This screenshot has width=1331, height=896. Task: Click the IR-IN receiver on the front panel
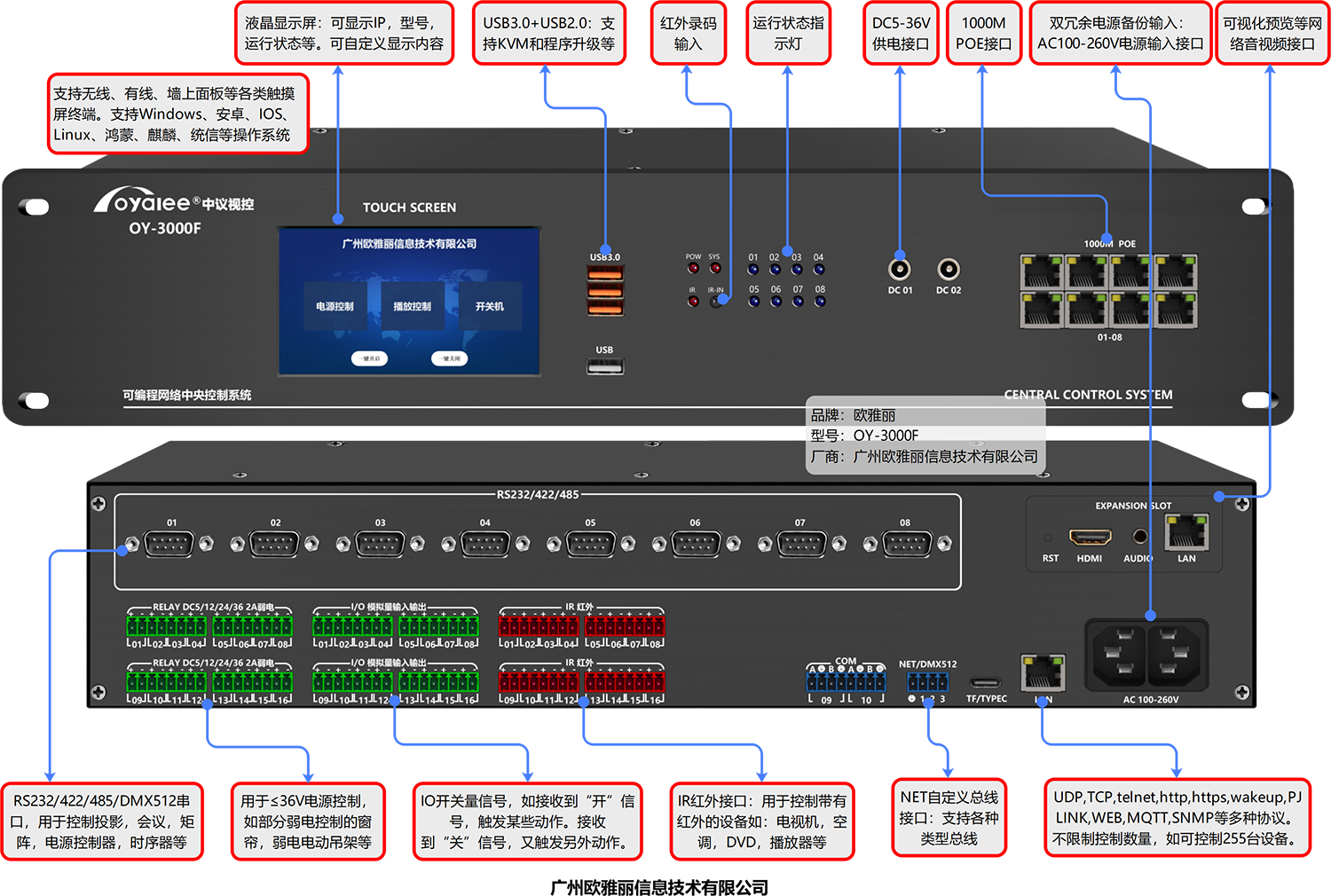tap(715, 301)
